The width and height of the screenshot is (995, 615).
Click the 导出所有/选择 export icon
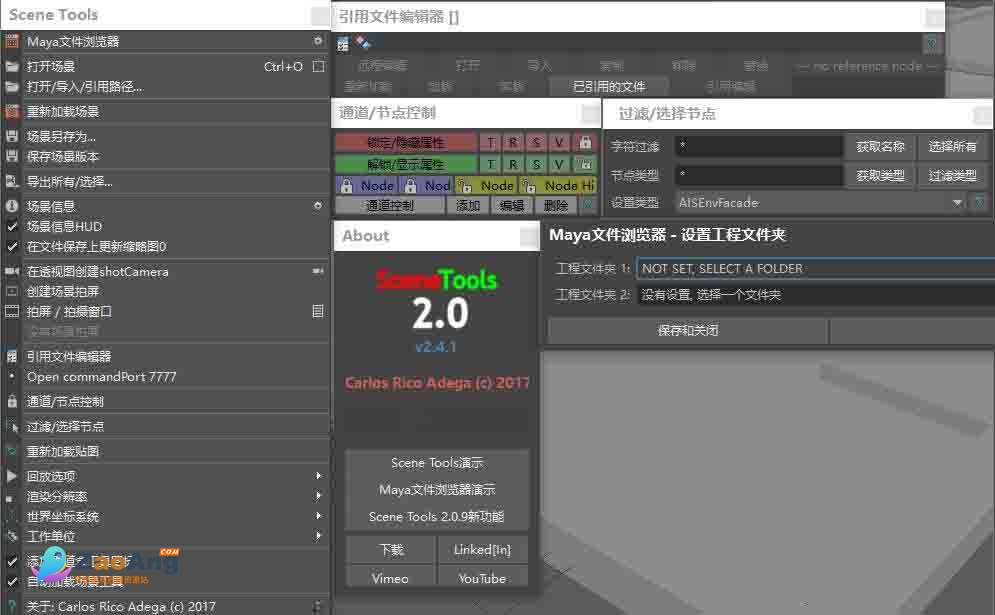point(12,182)
